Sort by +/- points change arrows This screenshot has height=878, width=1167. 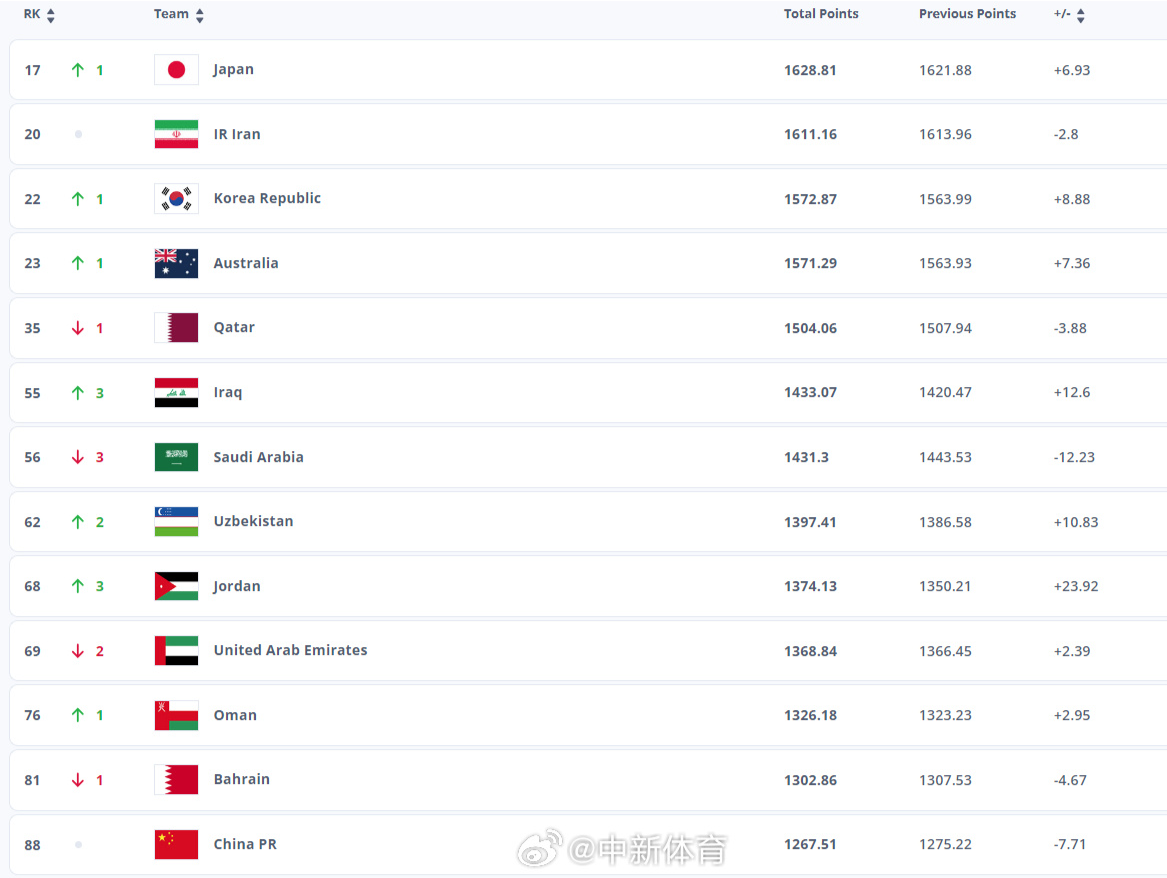point(1081,16)
